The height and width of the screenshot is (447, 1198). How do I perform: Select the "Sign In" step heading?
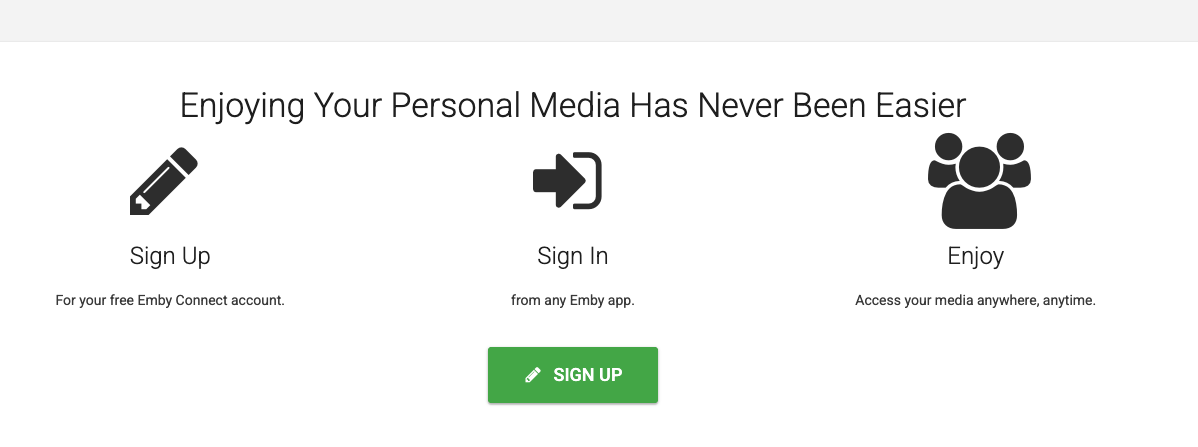(572, 256)
